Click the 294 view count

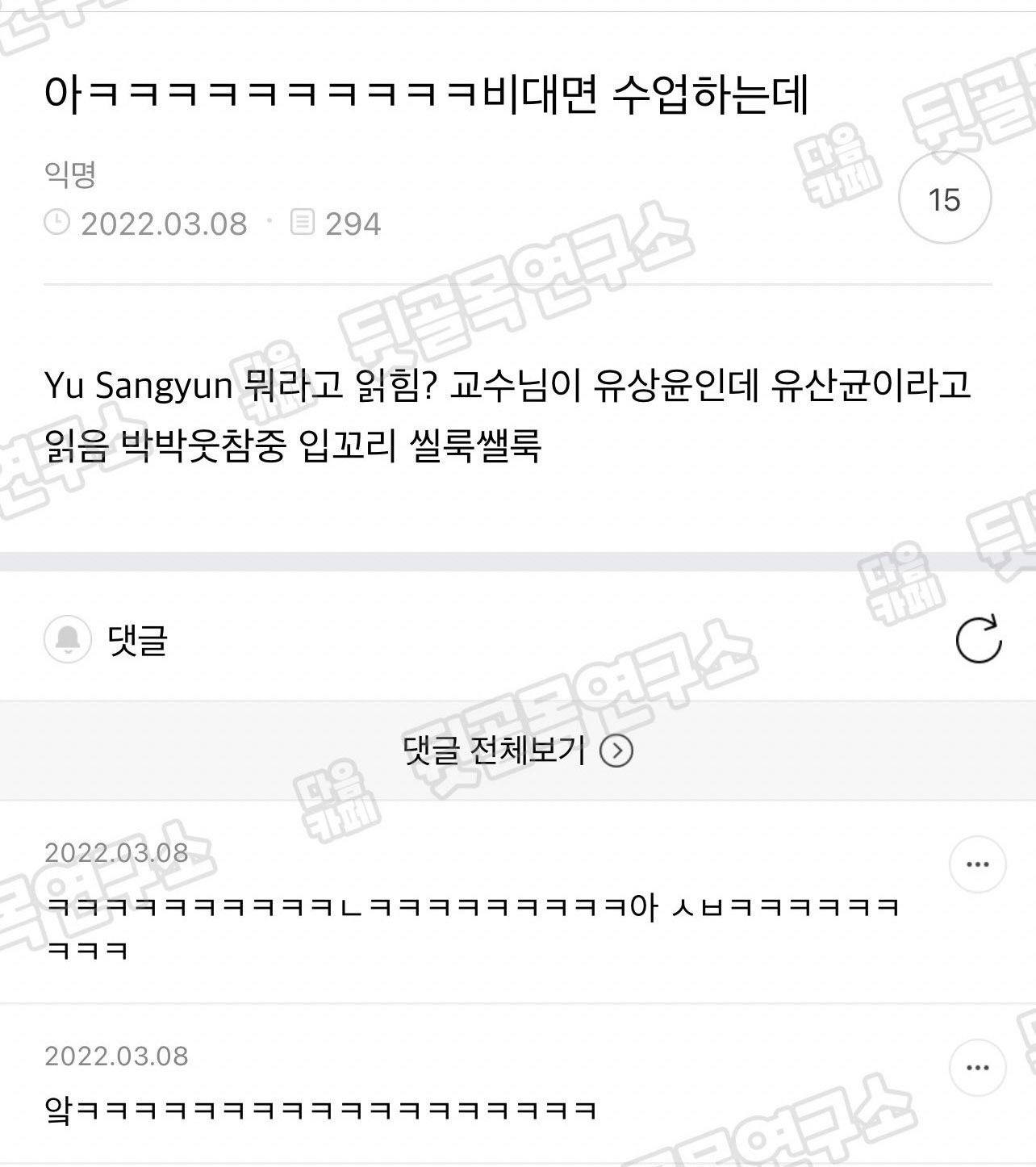click(353, 224)
